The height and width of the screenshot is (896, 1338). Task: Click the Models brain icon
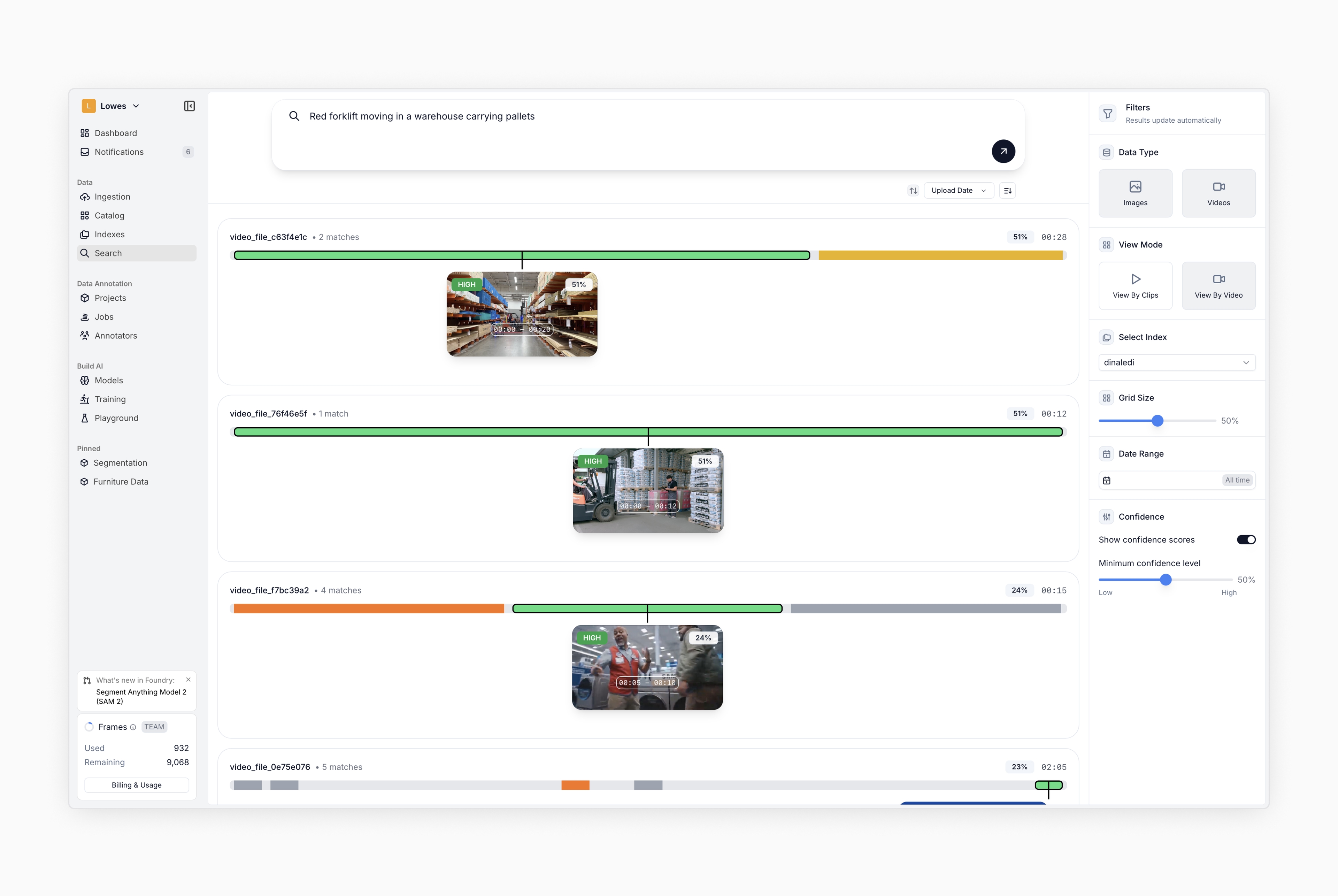(85, 381)
